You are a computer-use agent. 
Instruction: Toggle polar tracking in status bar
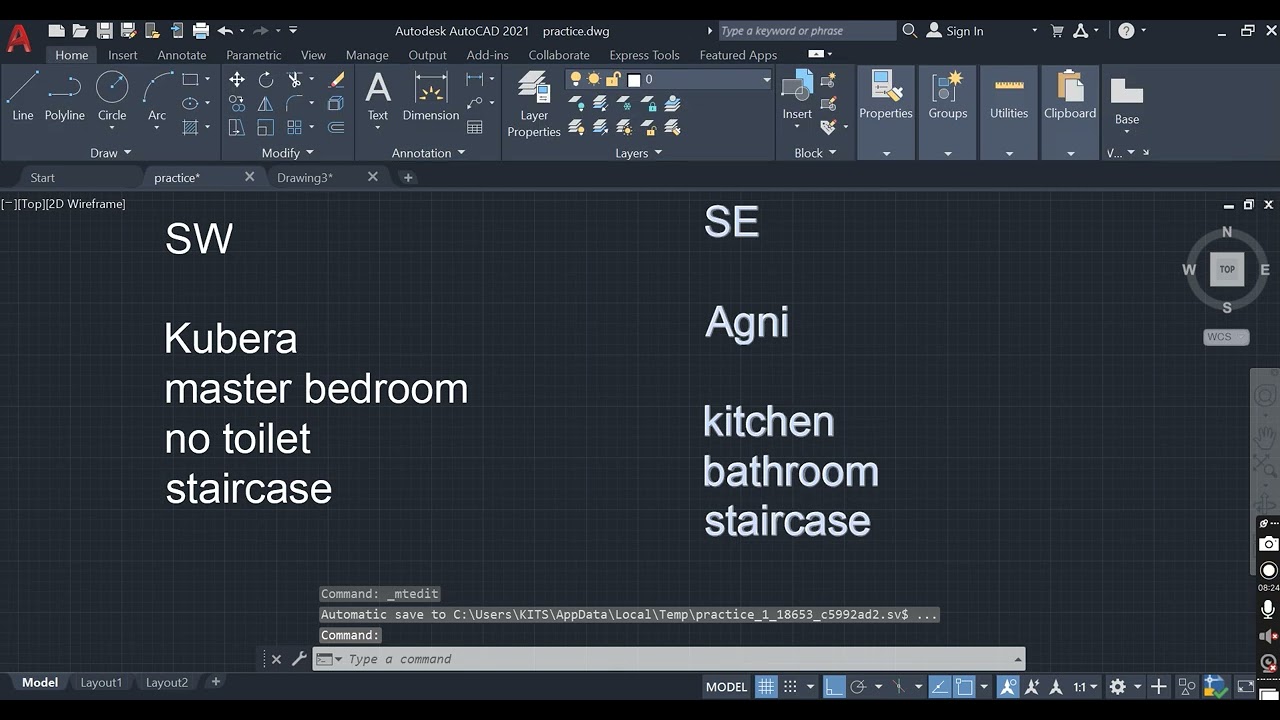click(x=857, y=687)
